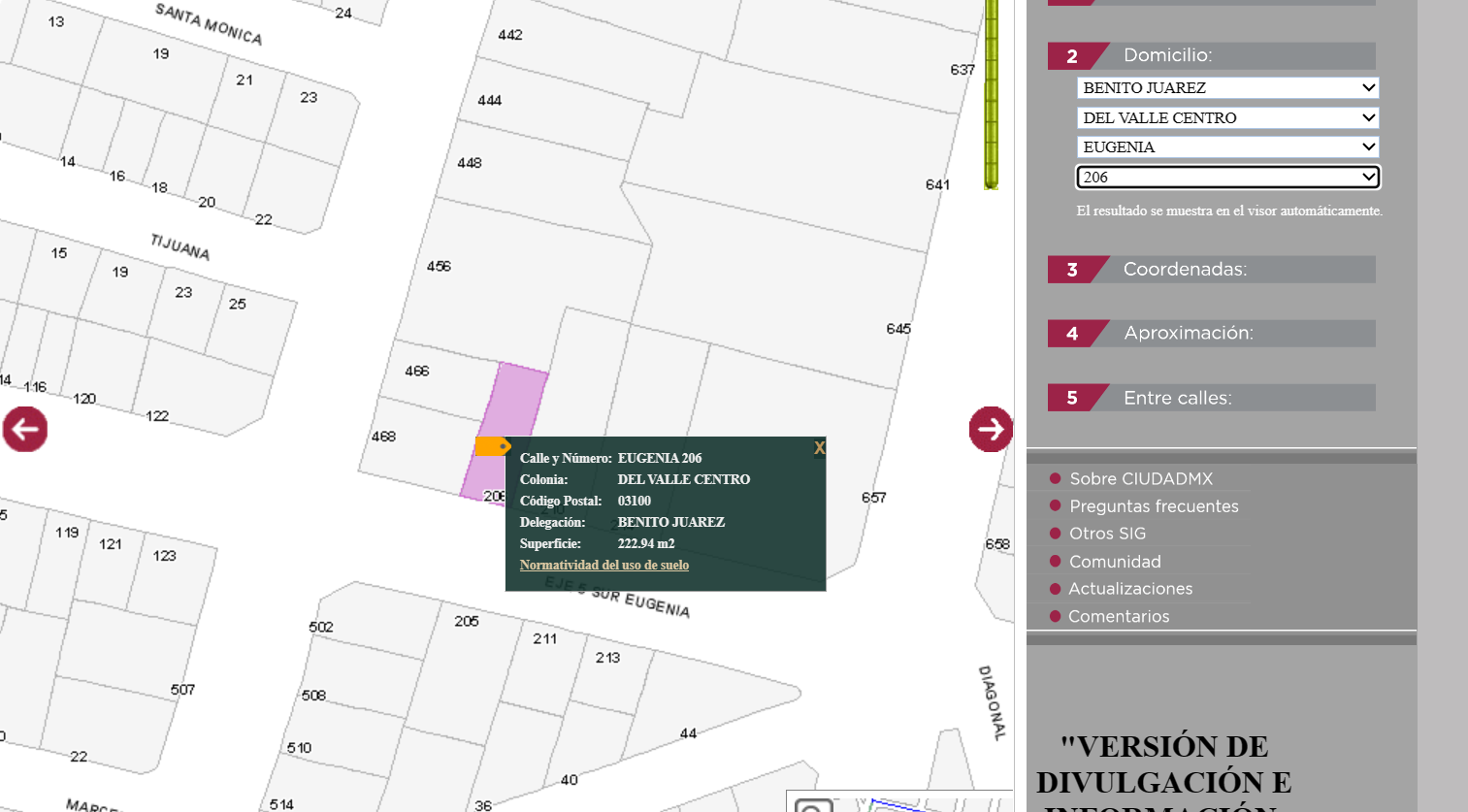Open Normatividad del uso de suelo link
1468x812 pixels.
click(604, 565)
